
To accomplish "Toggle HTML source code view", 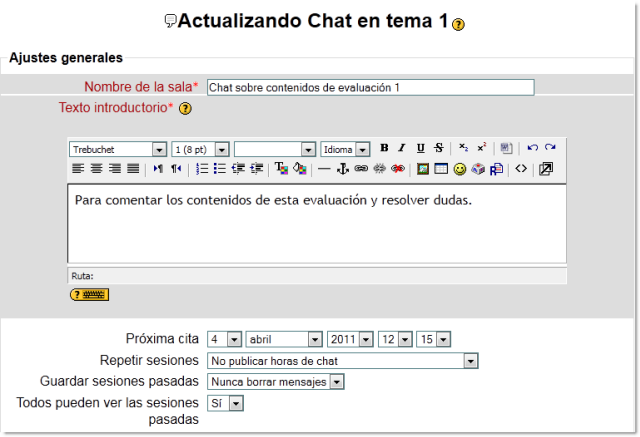I will pos(521,169).
